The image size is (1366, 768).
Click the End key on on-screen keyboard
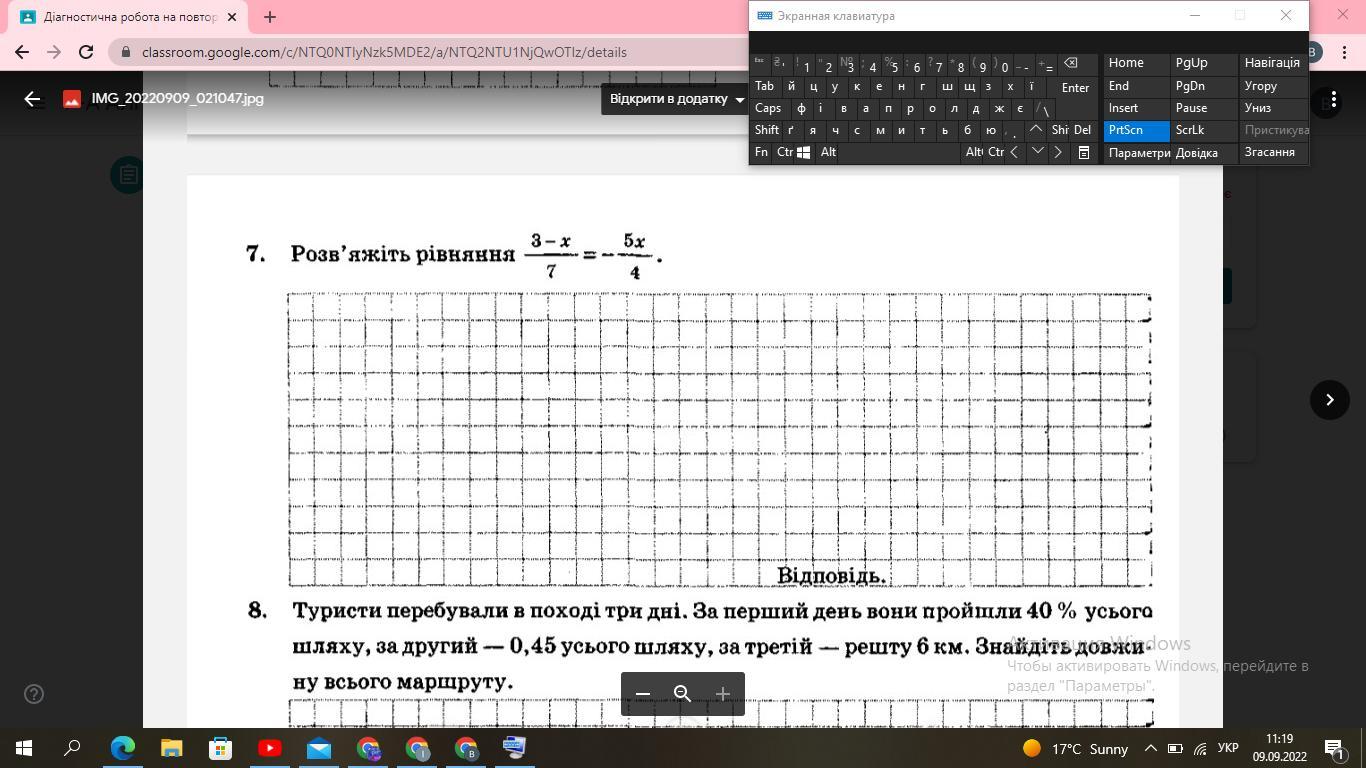[1136, 86]
